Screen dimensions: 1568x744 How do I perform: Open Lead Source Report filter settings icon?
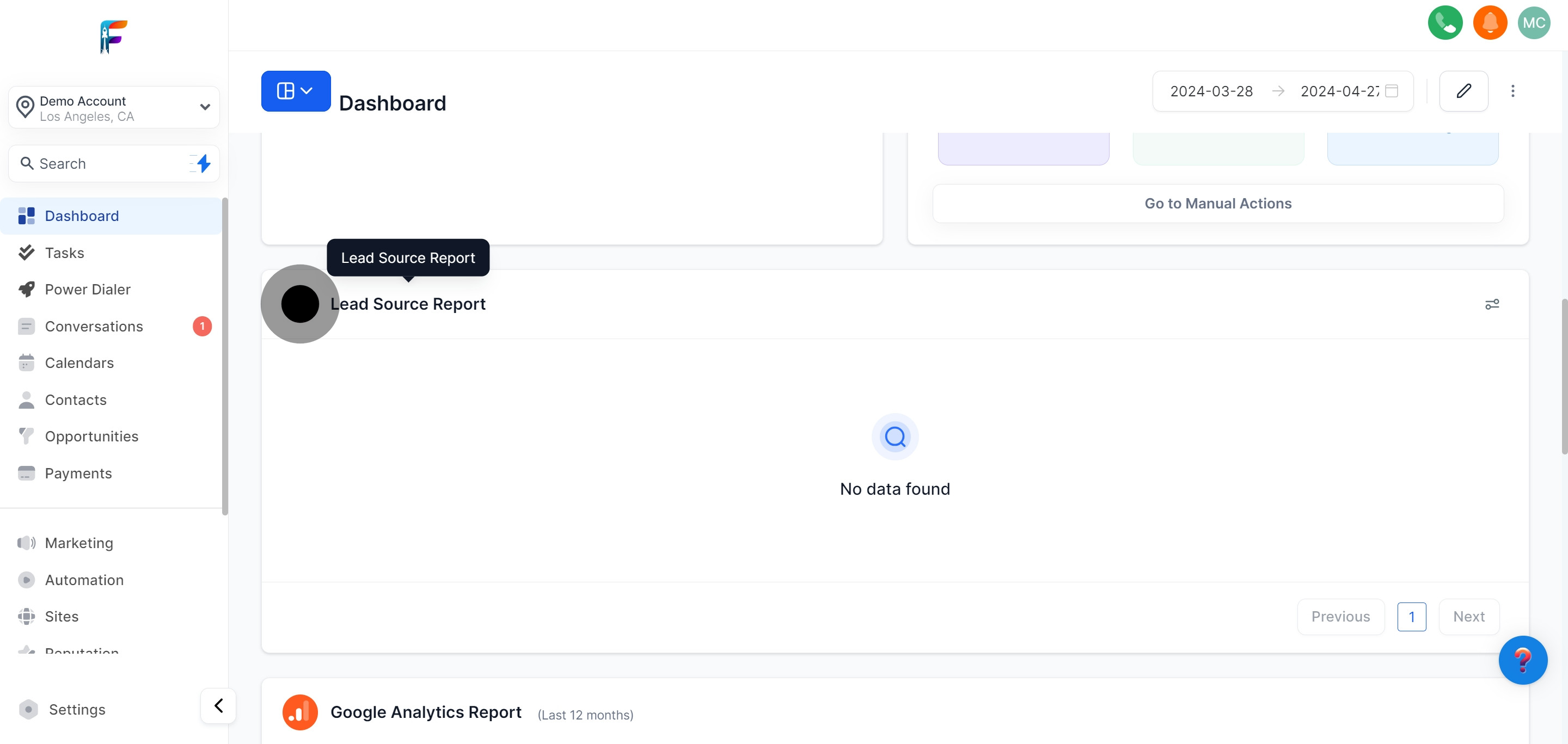(x=1492, y=304)
